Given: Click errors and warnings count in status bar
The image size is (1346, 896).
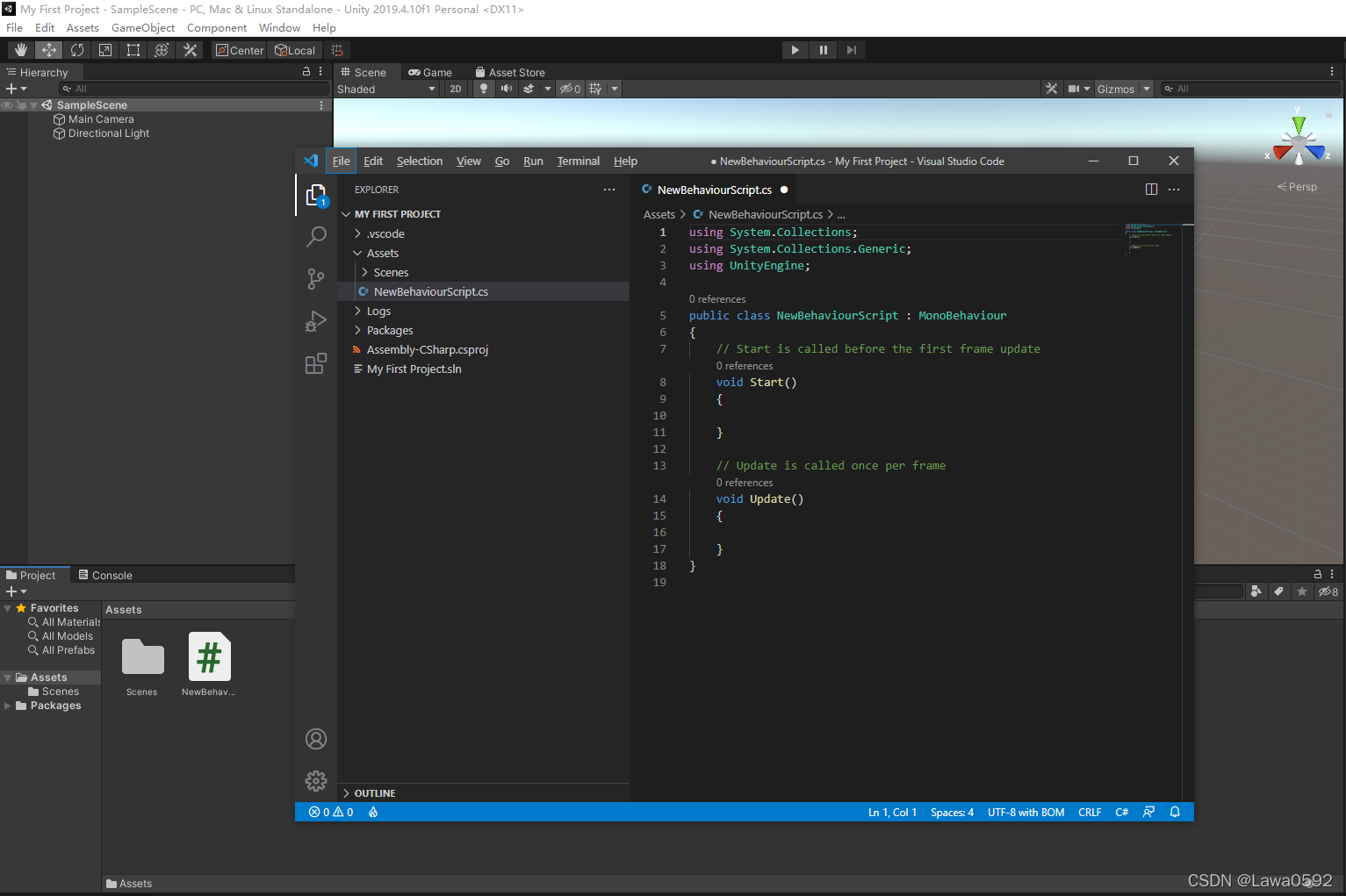Looking at the screenshot, I should 331,813.
